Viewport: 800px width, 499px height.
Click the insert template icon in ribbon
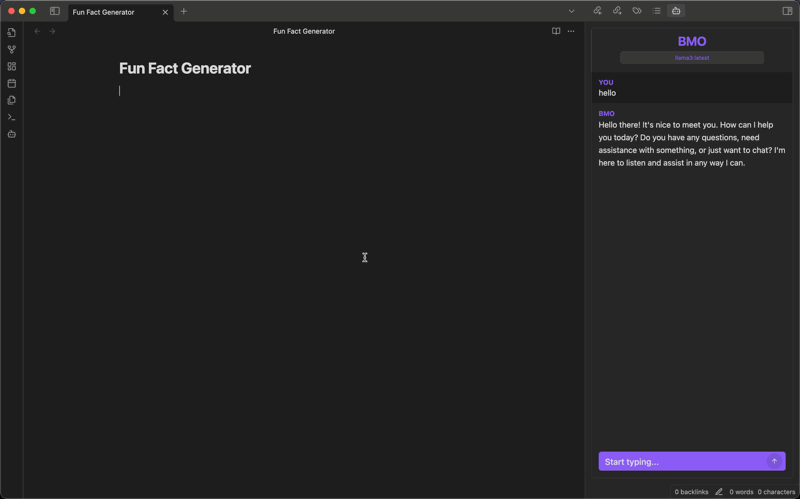pyautogui.click(x=12, y=100)
